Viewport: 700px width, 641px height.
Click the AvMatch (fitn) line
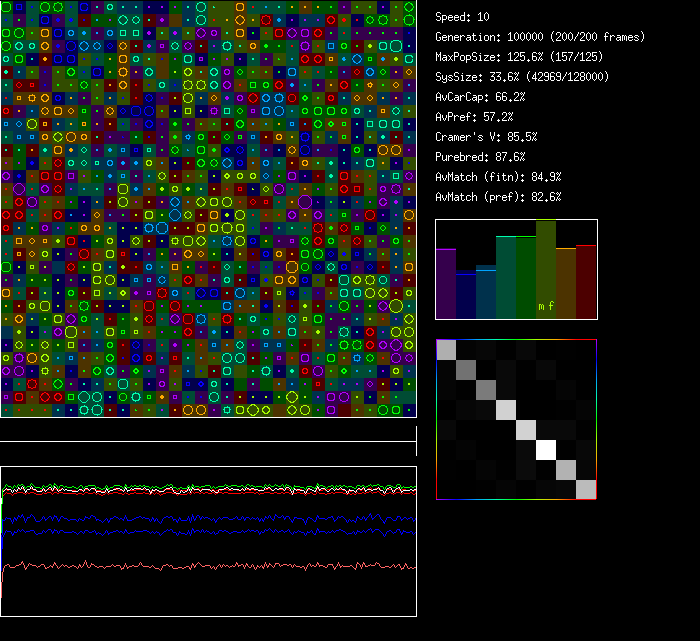(498, 177)
